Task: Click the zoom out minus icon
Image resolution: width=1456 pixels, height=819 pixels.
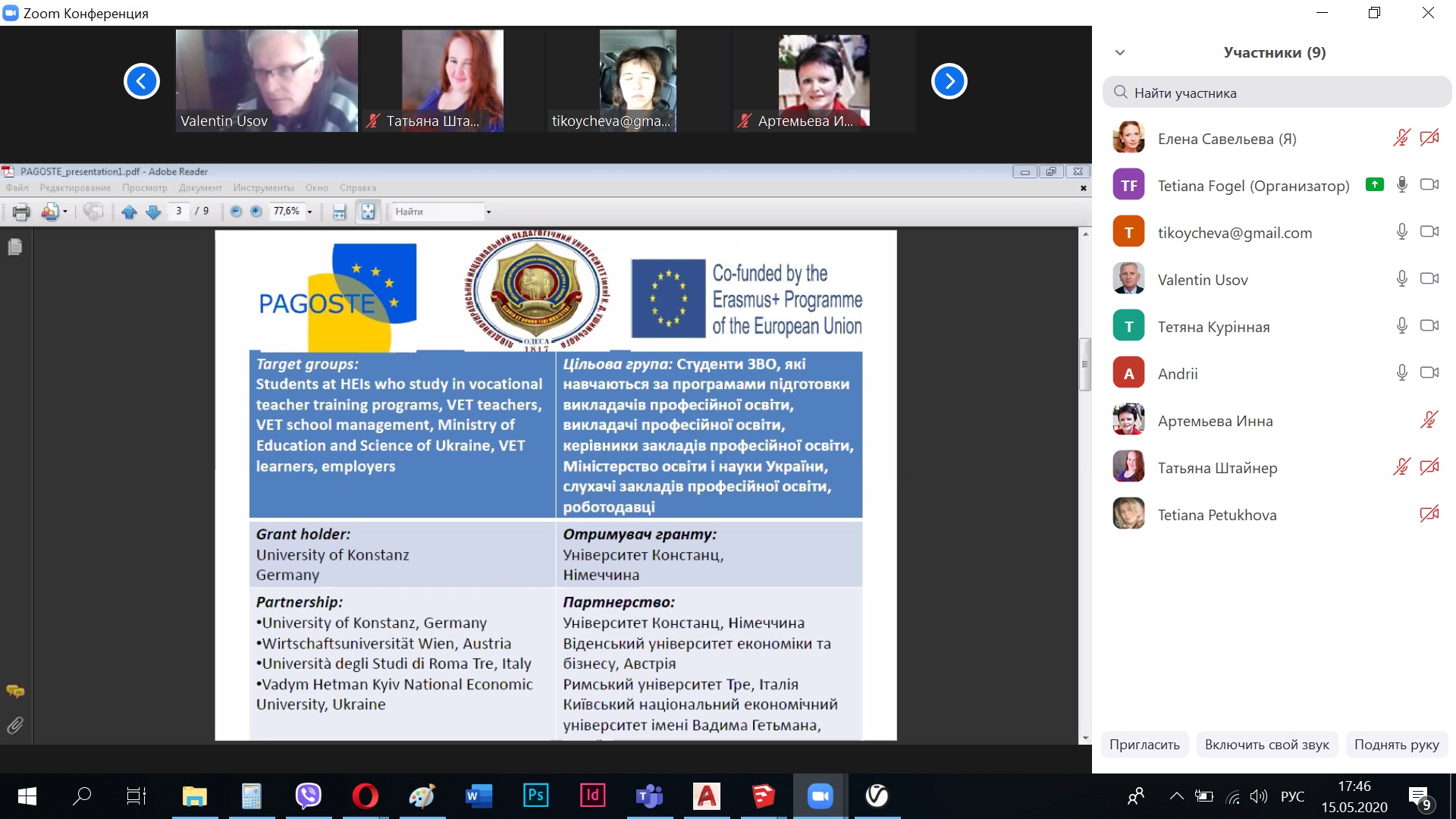Action: coord(236,212)
